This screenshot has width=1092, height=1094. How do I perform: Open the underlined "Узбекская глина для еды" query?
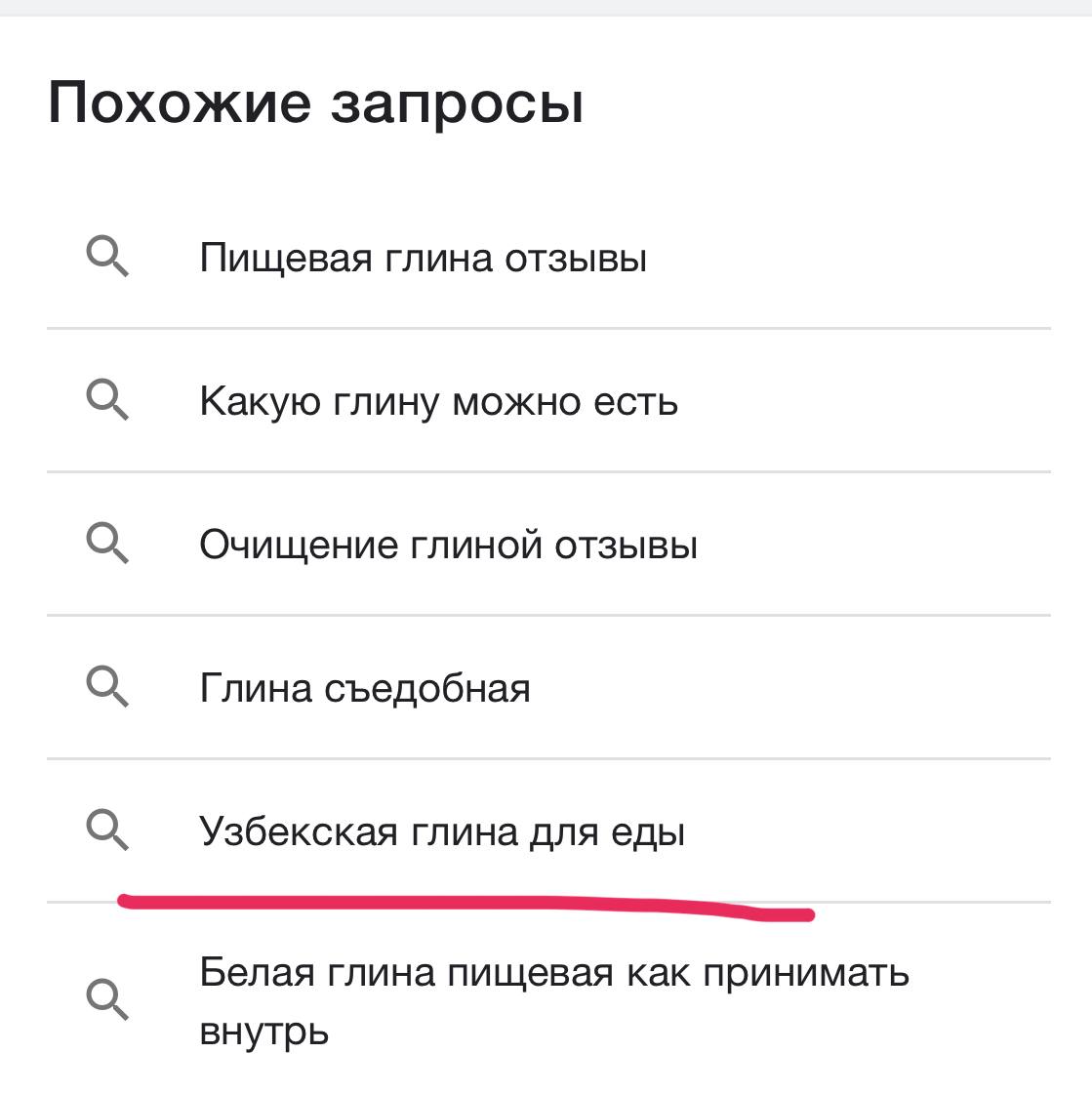(442, 831)
